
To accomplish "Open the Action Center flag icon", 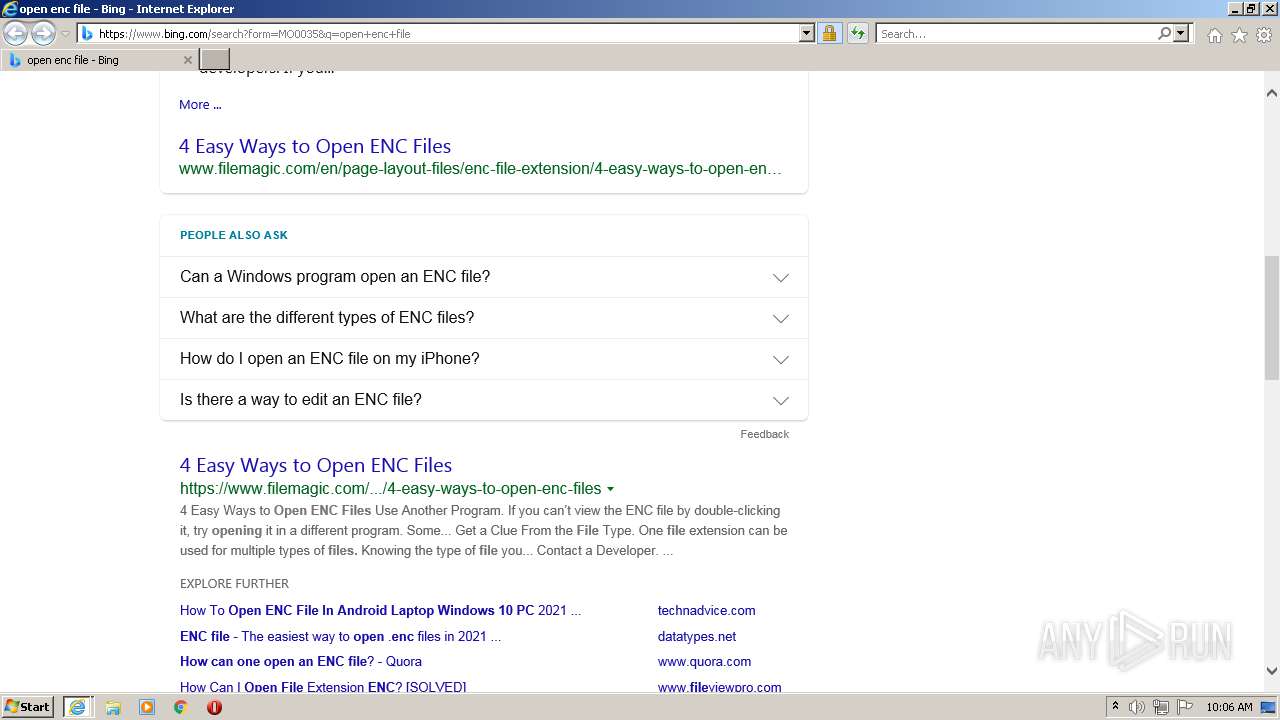I will coord(1185,707).
